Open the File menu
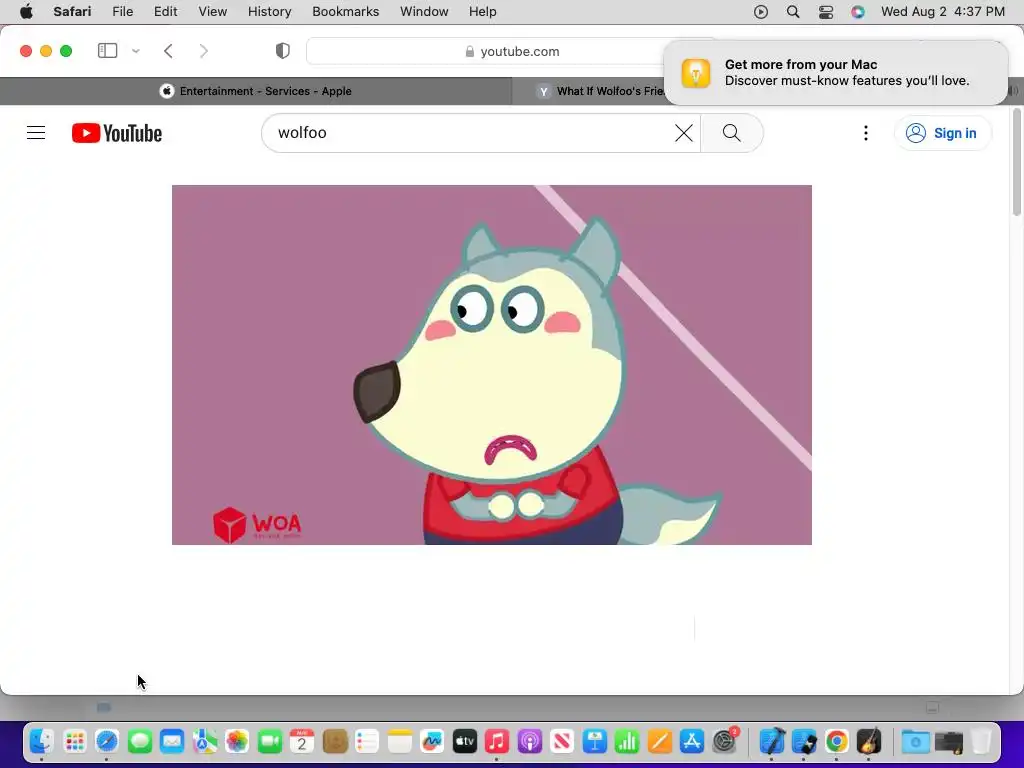Image resolution: width=1024 pixels, height=768 pixels. tap(123, 12)
